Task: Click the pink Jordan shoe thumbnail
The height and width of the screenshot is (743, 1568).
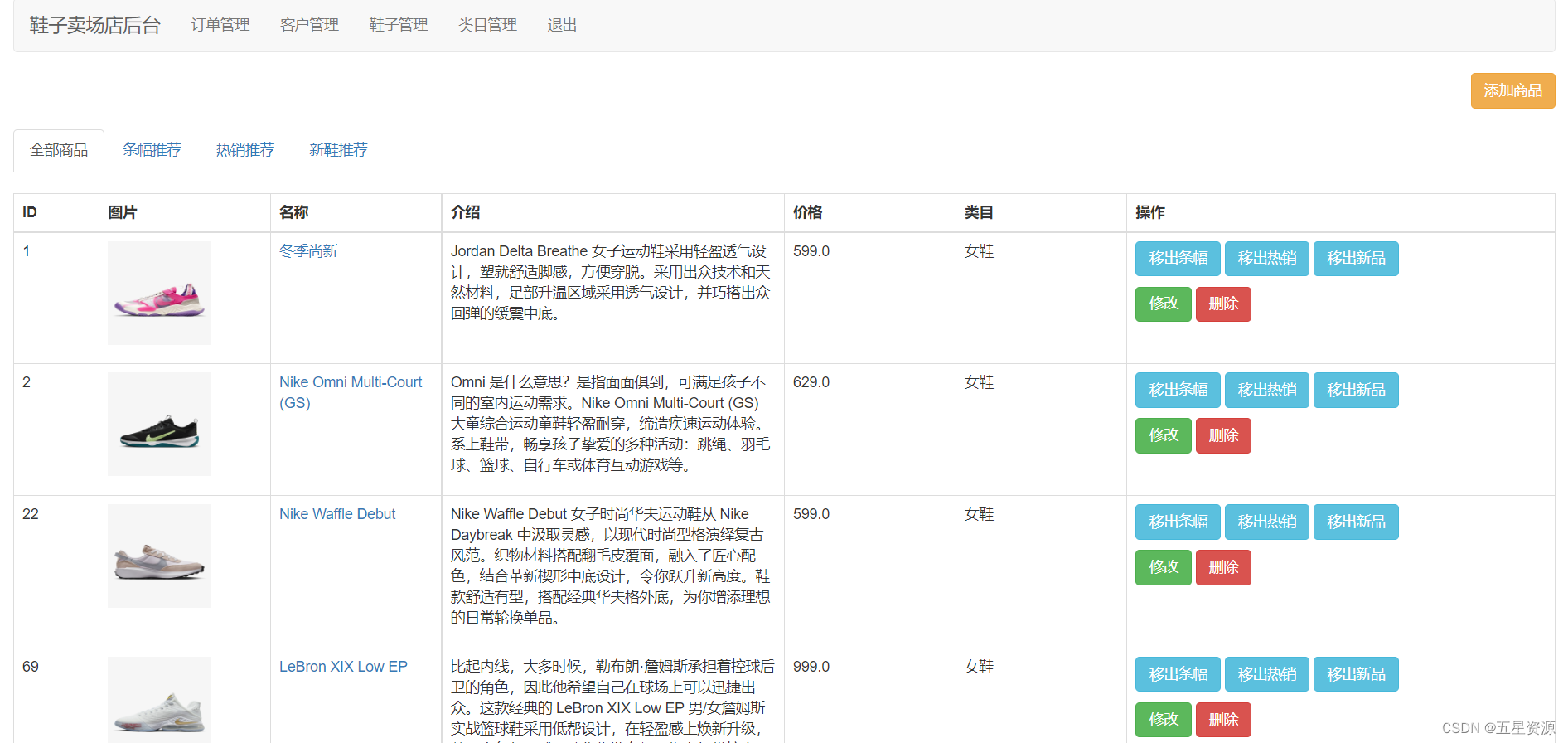Action: 159,293
